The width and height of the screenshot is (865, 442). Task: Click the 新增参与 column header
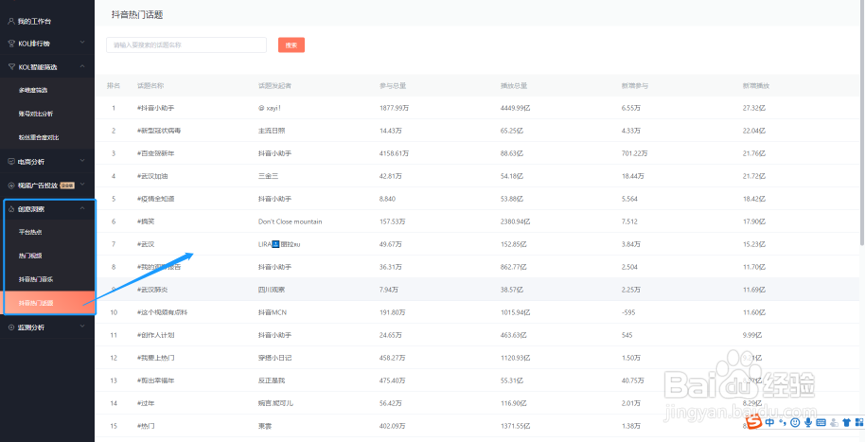635,86
